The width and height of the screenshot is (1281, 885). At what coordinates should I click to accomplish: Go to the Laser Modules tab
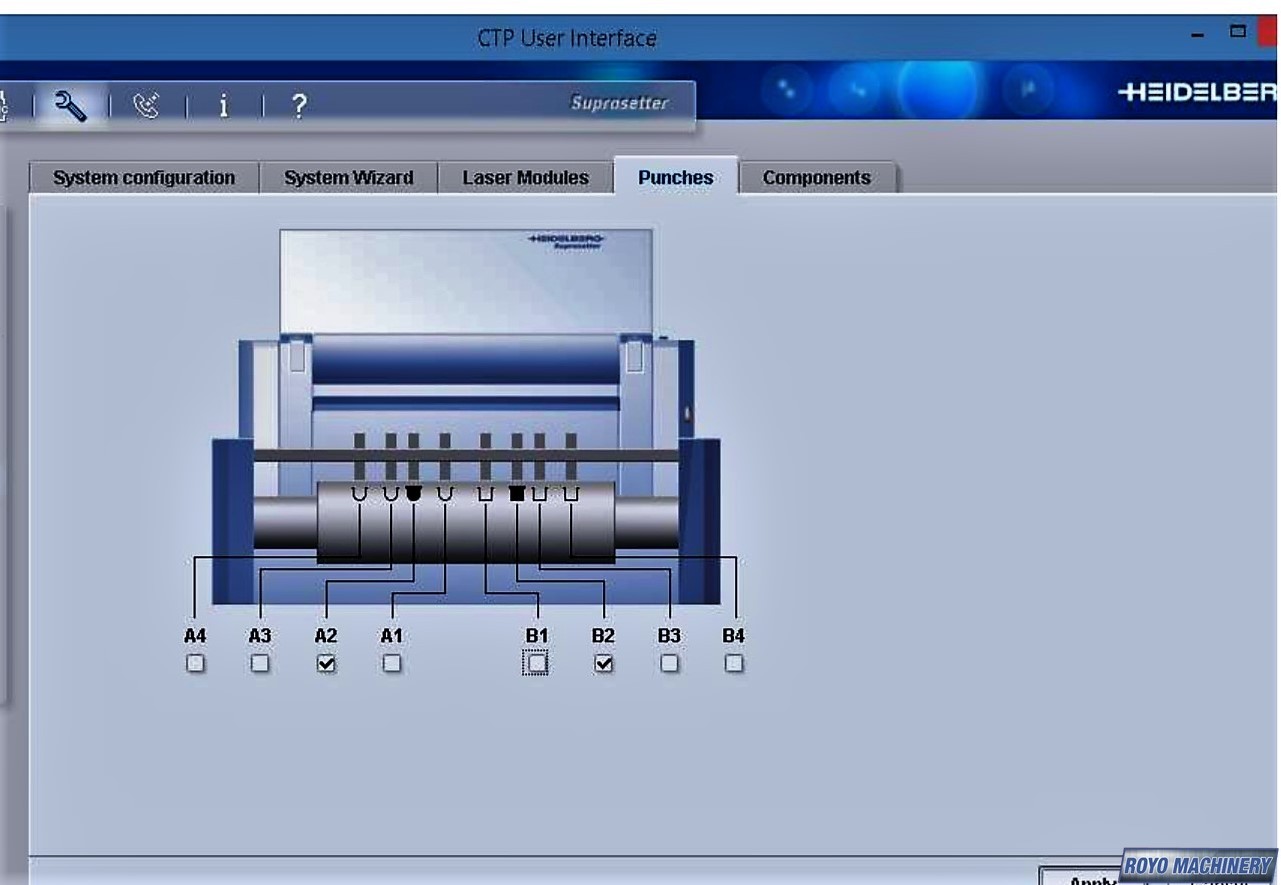pyautogui.click(x=525, y=178)
